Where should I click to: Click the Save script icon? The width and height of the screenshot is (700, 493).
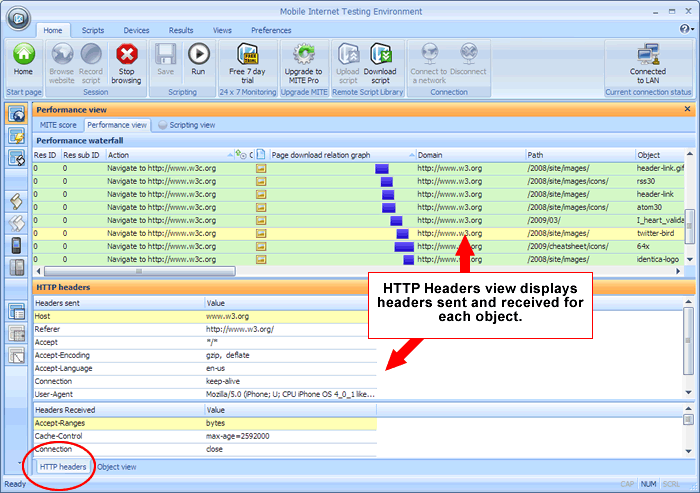(165, 54)
